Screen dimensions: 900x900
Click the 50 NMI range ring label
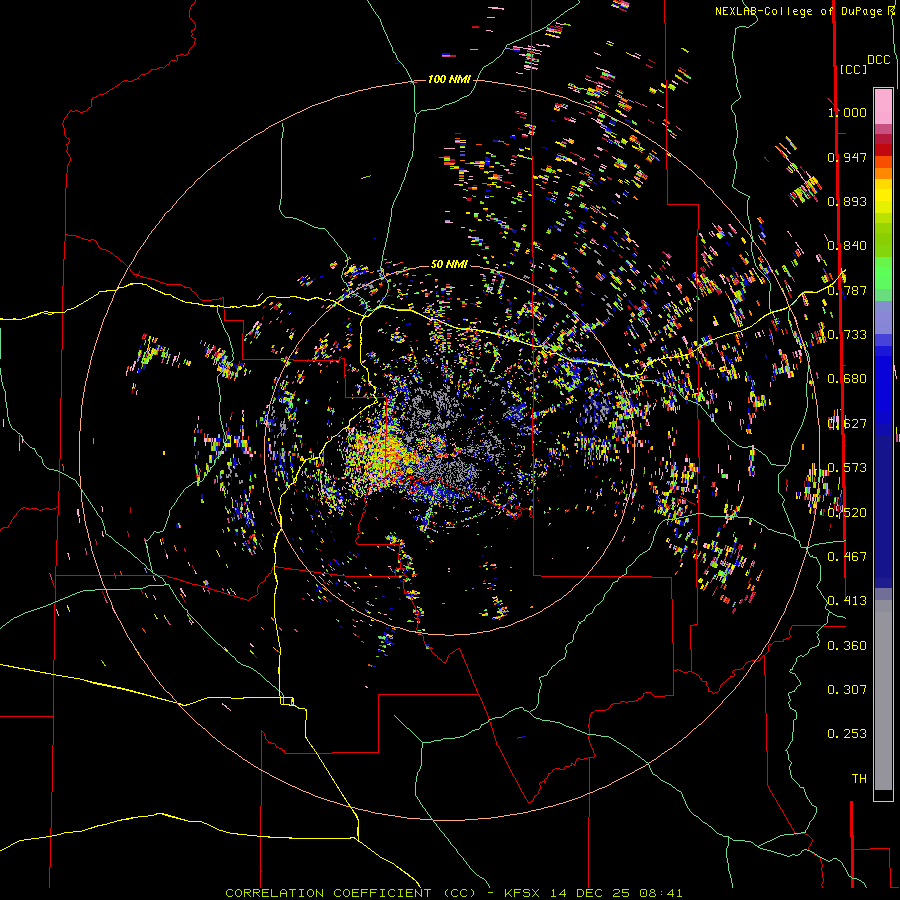[x=449, y=264]
